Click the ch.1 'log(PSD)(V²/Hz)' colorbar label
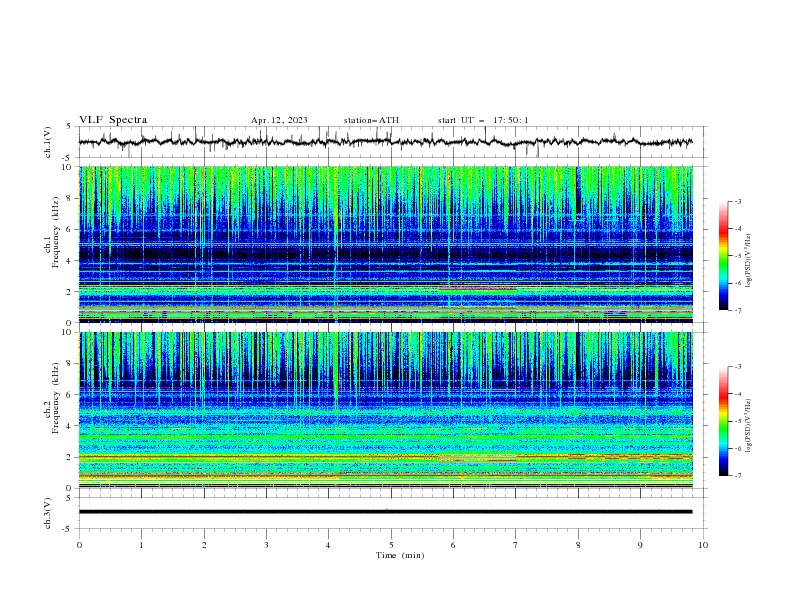The image size is (792, 612). 749,261
